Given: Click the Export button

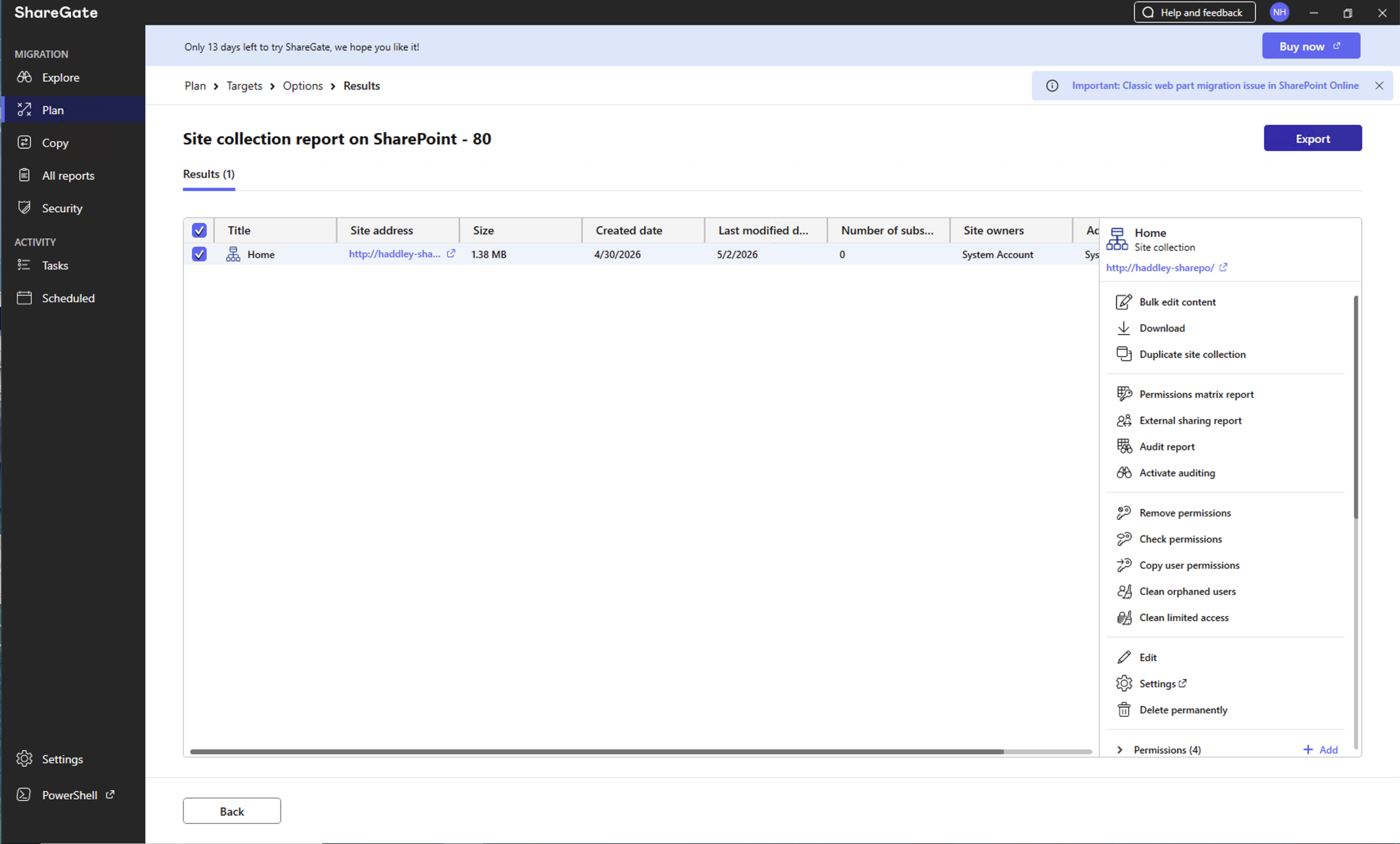Looking at the screenshot, I should point(1312,138).
